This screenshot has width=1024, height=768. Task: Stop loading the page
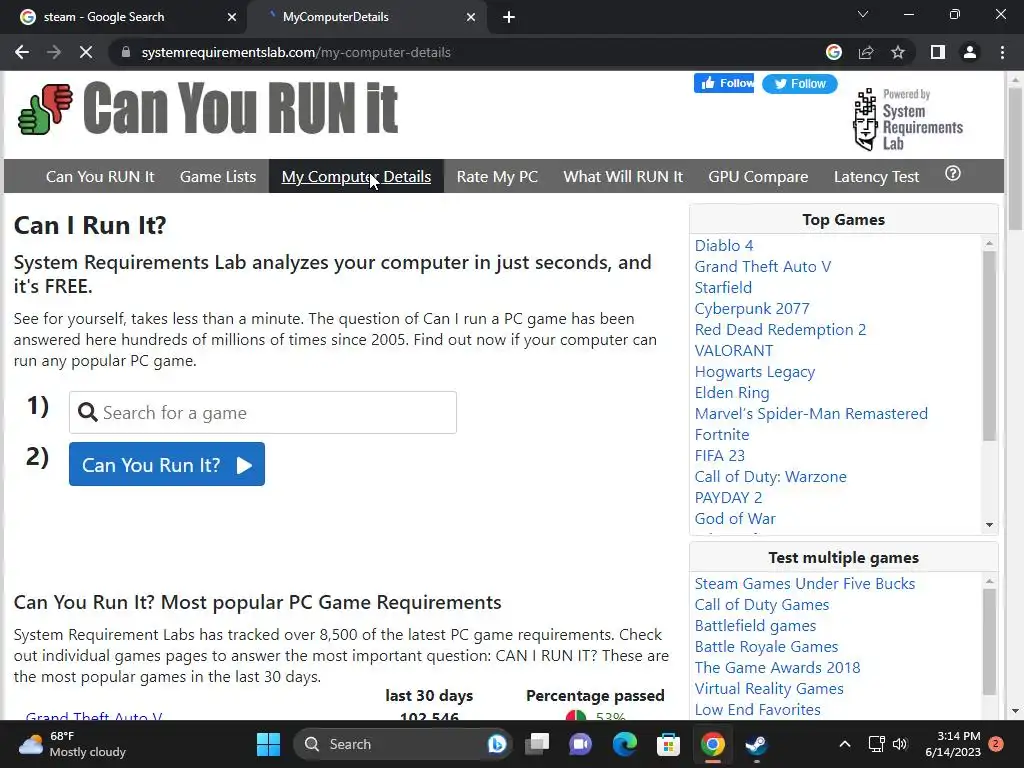[x=86, y=52]
